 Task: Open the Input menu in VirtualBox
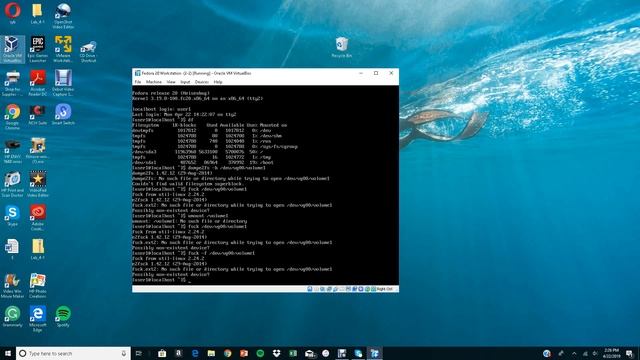pyautogui.click(x=185, y=82)
